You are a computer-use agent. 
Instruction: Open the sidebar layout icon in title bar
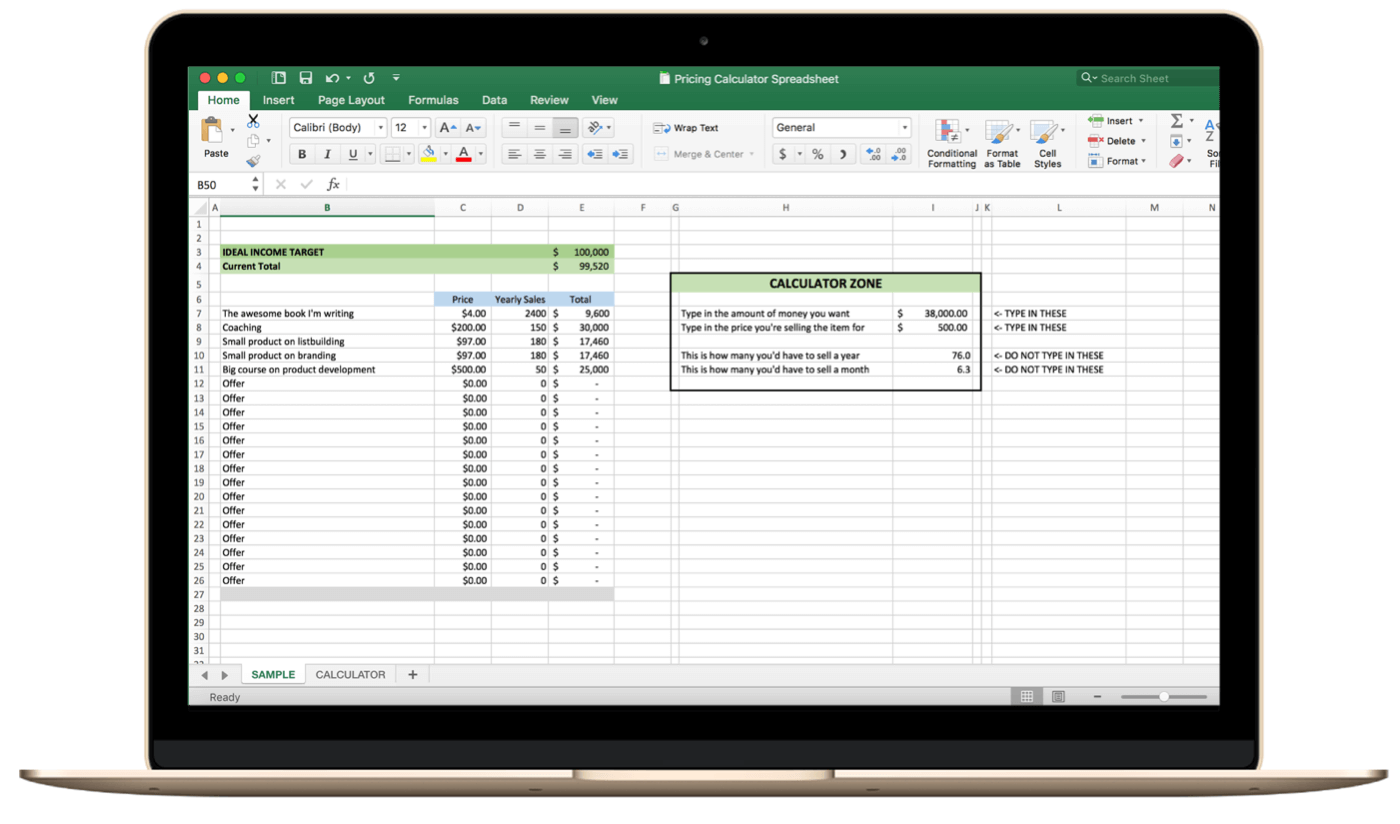[279, 78]
